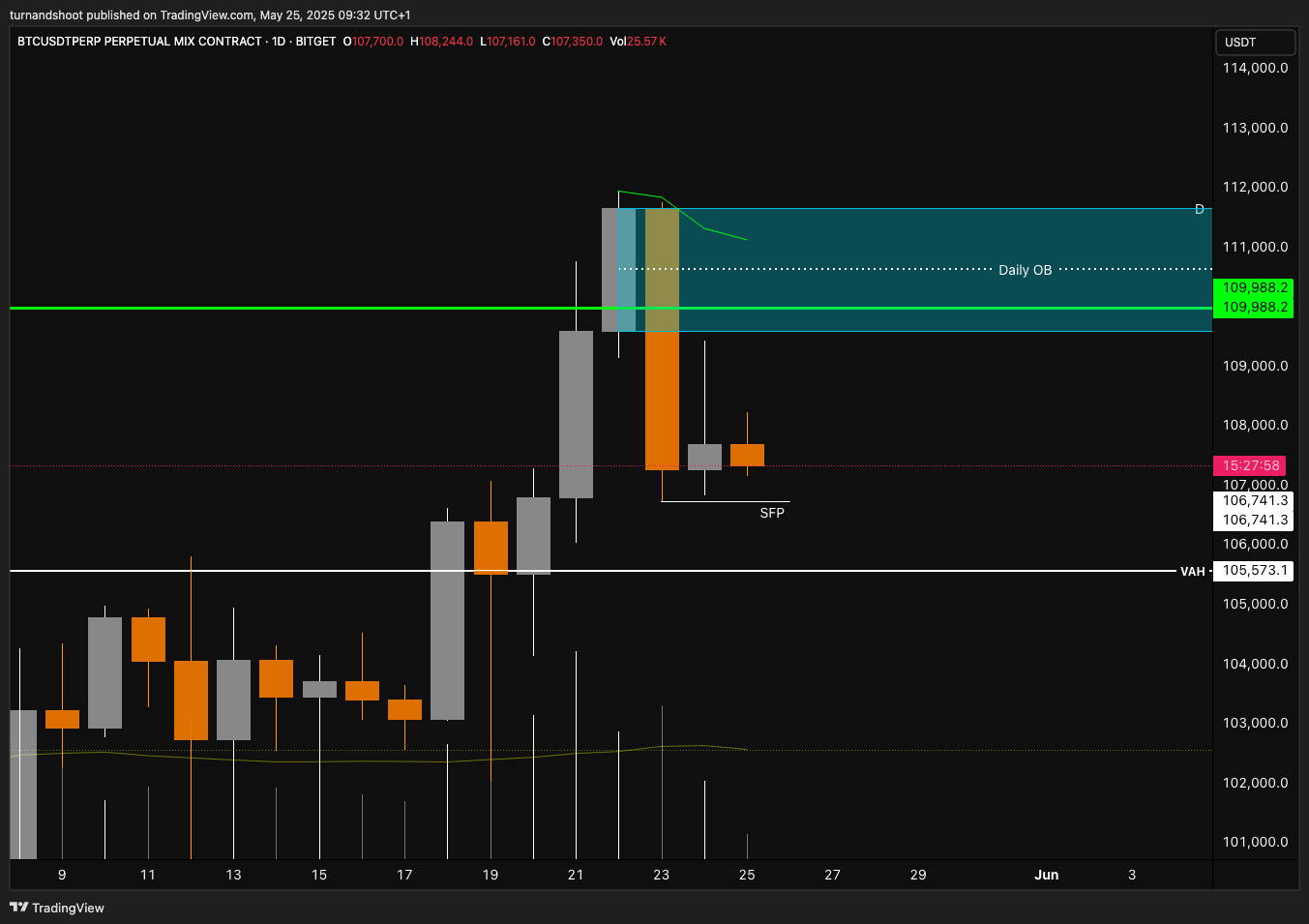Click the date label 21 on time axis
Screen dimensions: 1309x924
[576, 875]
